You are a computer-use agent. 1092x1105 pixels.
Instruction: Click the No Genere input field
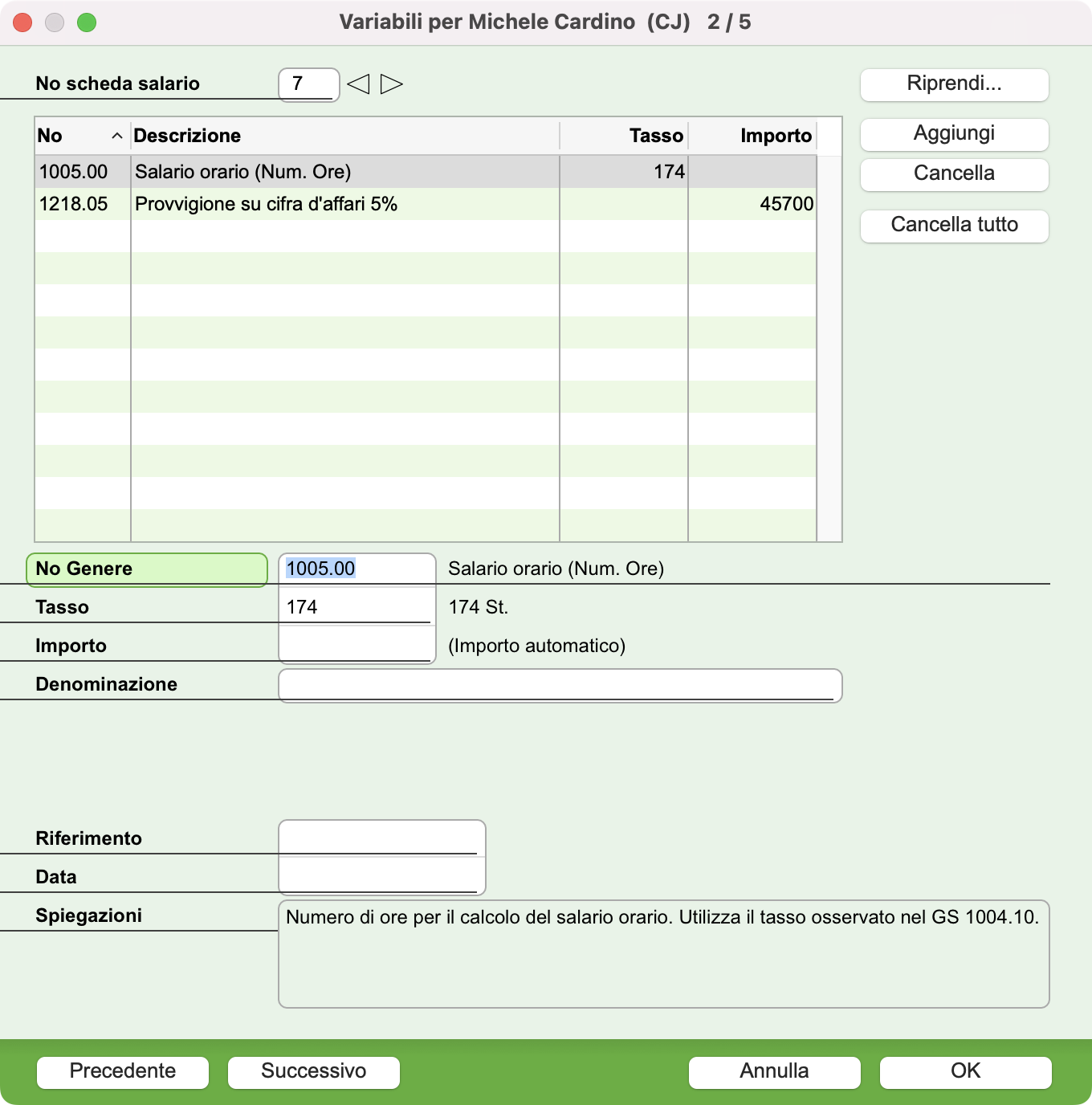coord(357,569)
